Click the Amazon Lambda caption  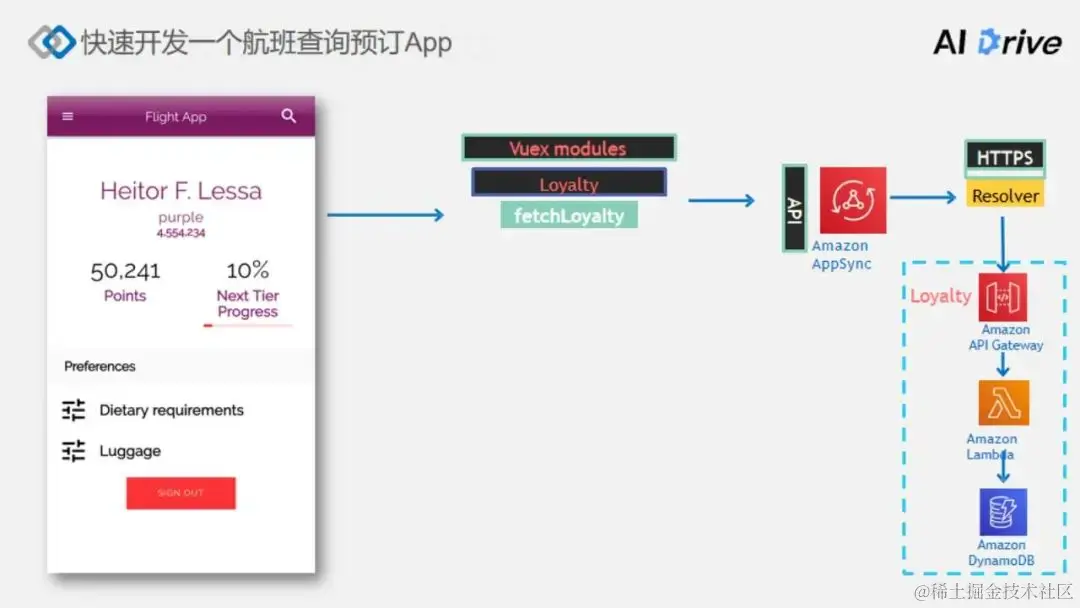(x=991, y=446)
